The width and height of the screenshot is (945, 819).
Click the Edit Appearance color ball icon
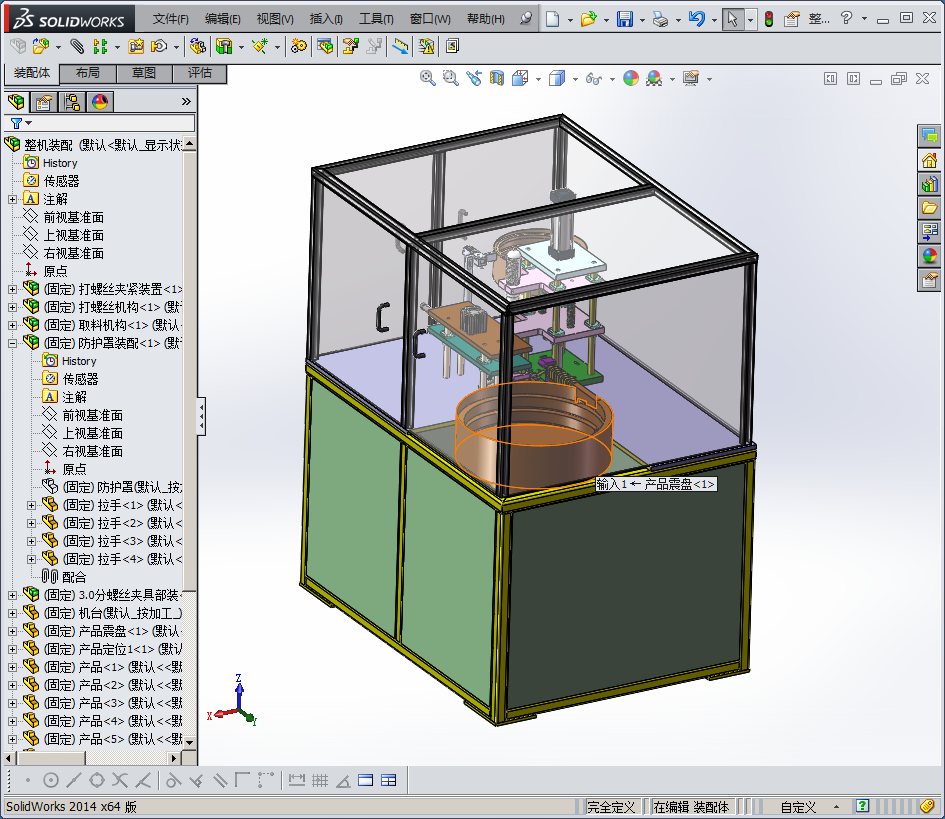click(x=630, y=78)
